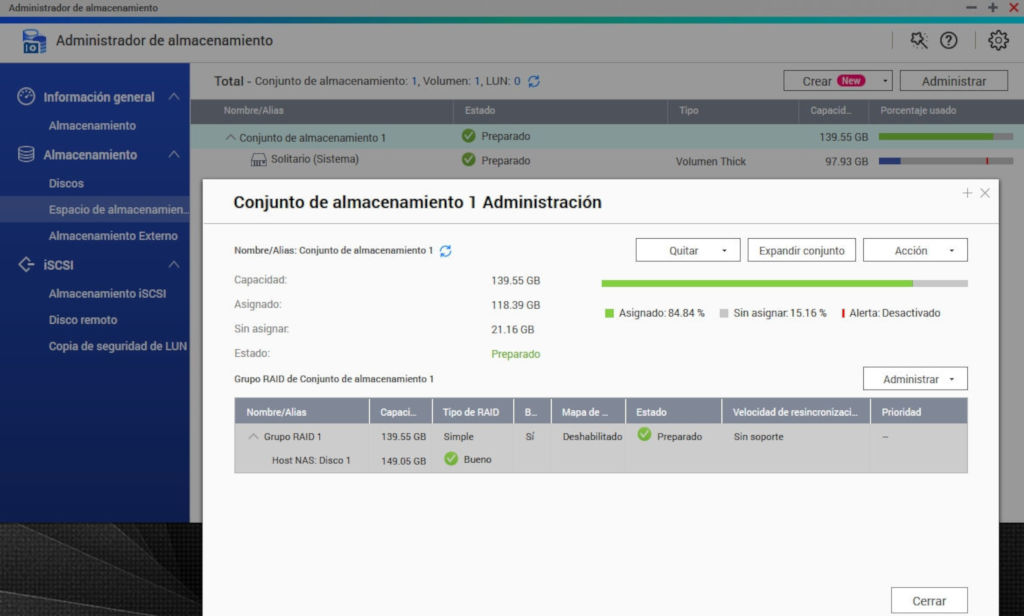Image resolution: width=1024 pixels, height=616 pixels.
Task: Open the Quitar dropdown
Action: pos(688,250)
